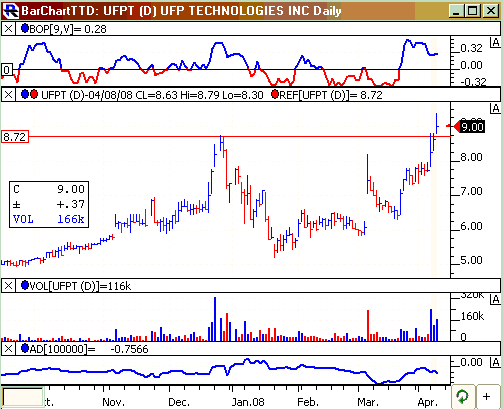
Task: Maximize the BarChartTTD window
Action: (x=473, y=11)
